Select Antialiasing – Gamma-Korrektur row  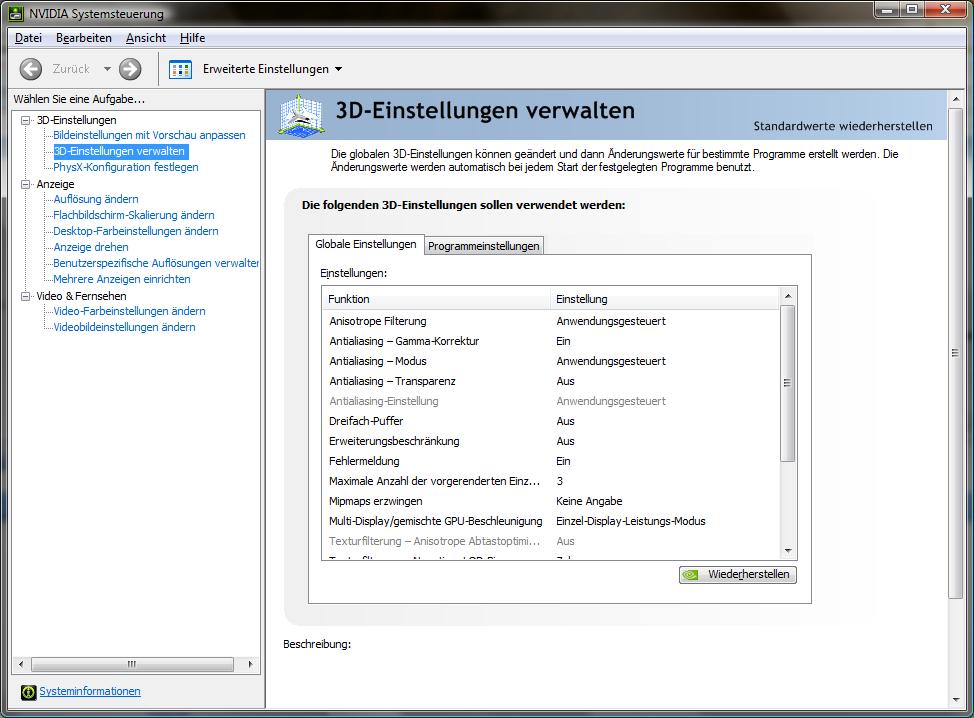tap(550, 341)
